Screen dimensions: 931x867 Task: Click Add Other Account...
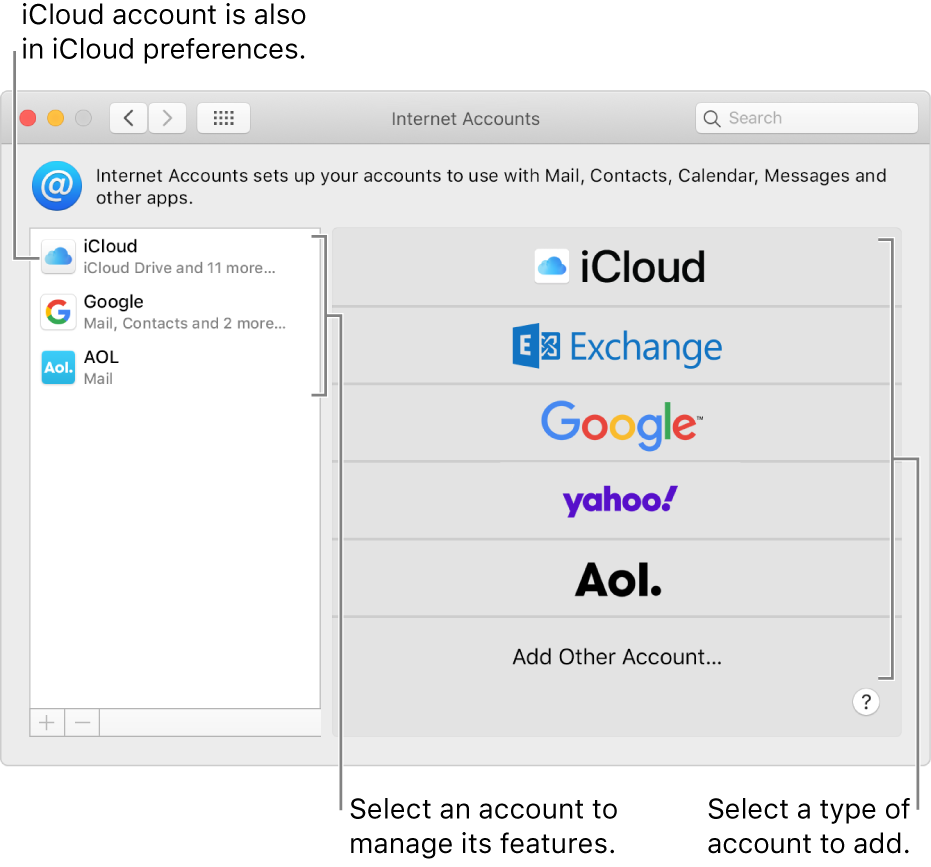(x=616, y=657)
